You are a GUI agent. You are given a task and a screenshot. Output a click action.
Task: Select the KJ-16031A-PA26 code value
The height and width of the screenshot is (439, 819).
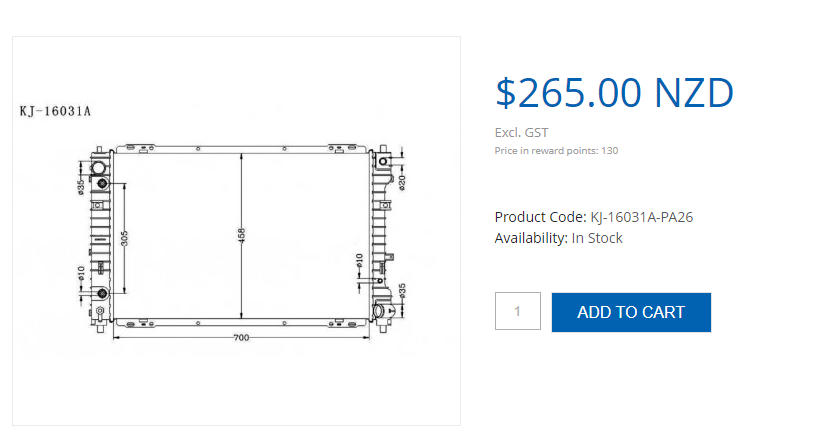point(641,217)
